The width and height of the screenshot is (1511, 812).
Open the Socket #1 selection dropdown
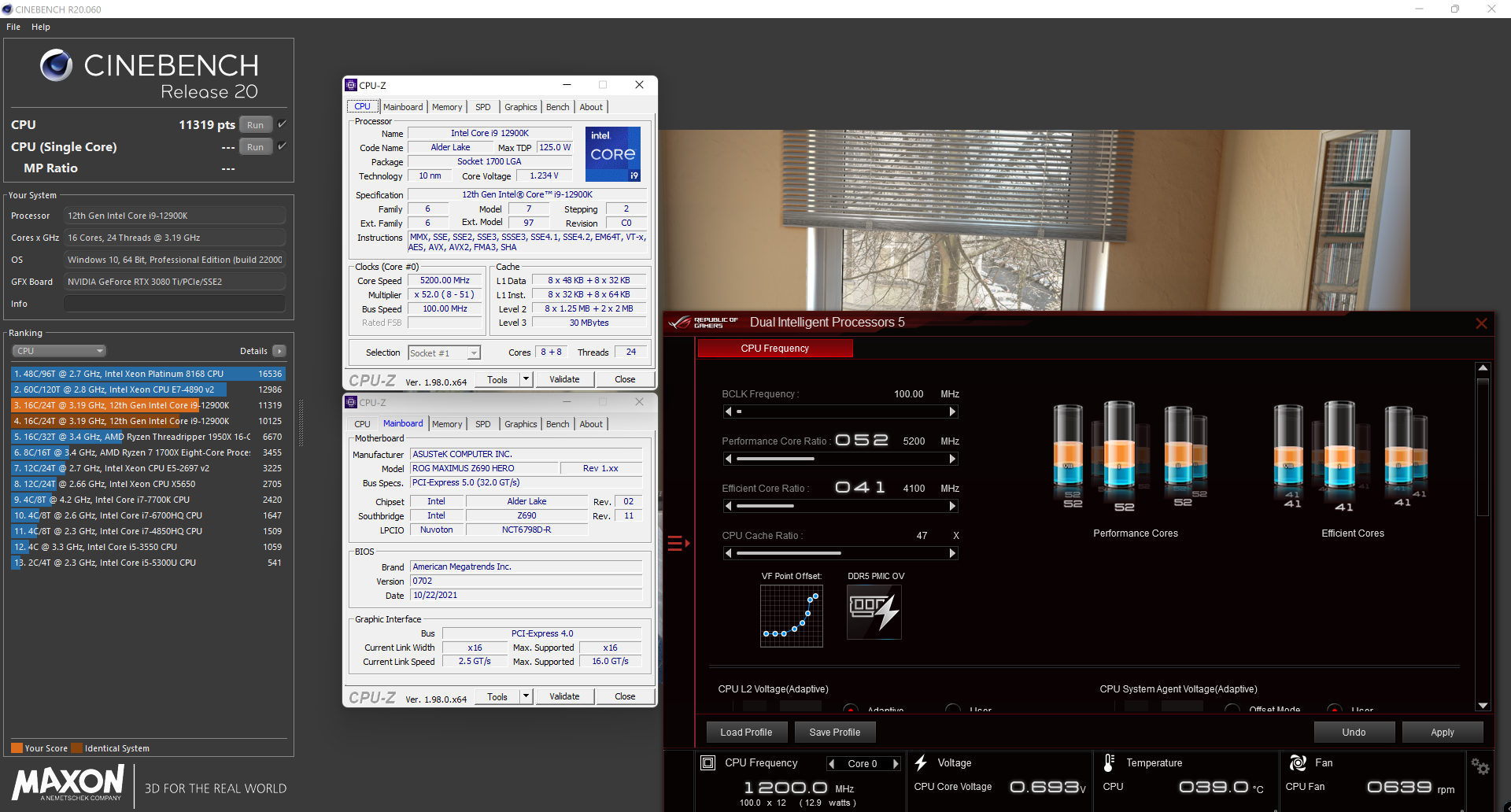445,353
